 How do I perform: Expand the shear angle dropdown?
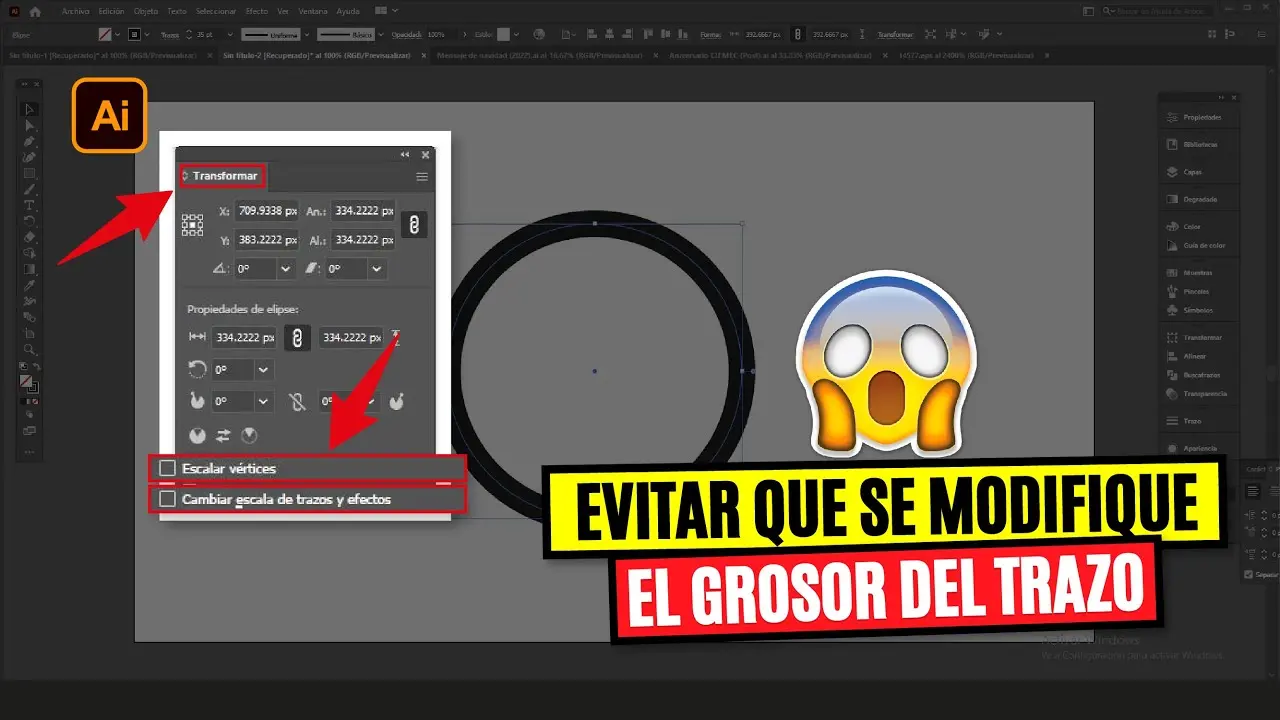point(376,269)
